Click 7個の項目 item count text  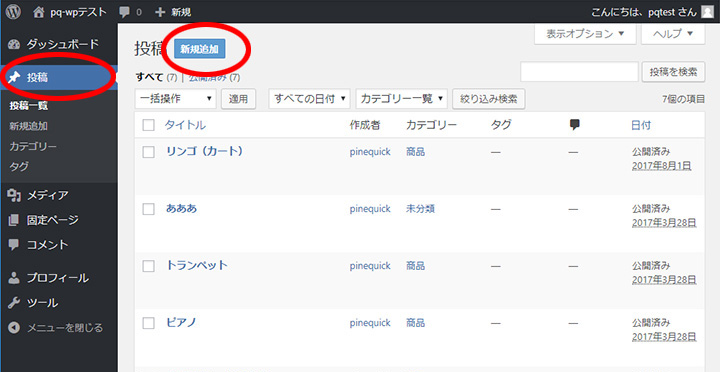pyautogui.click(x=683, y=99)
